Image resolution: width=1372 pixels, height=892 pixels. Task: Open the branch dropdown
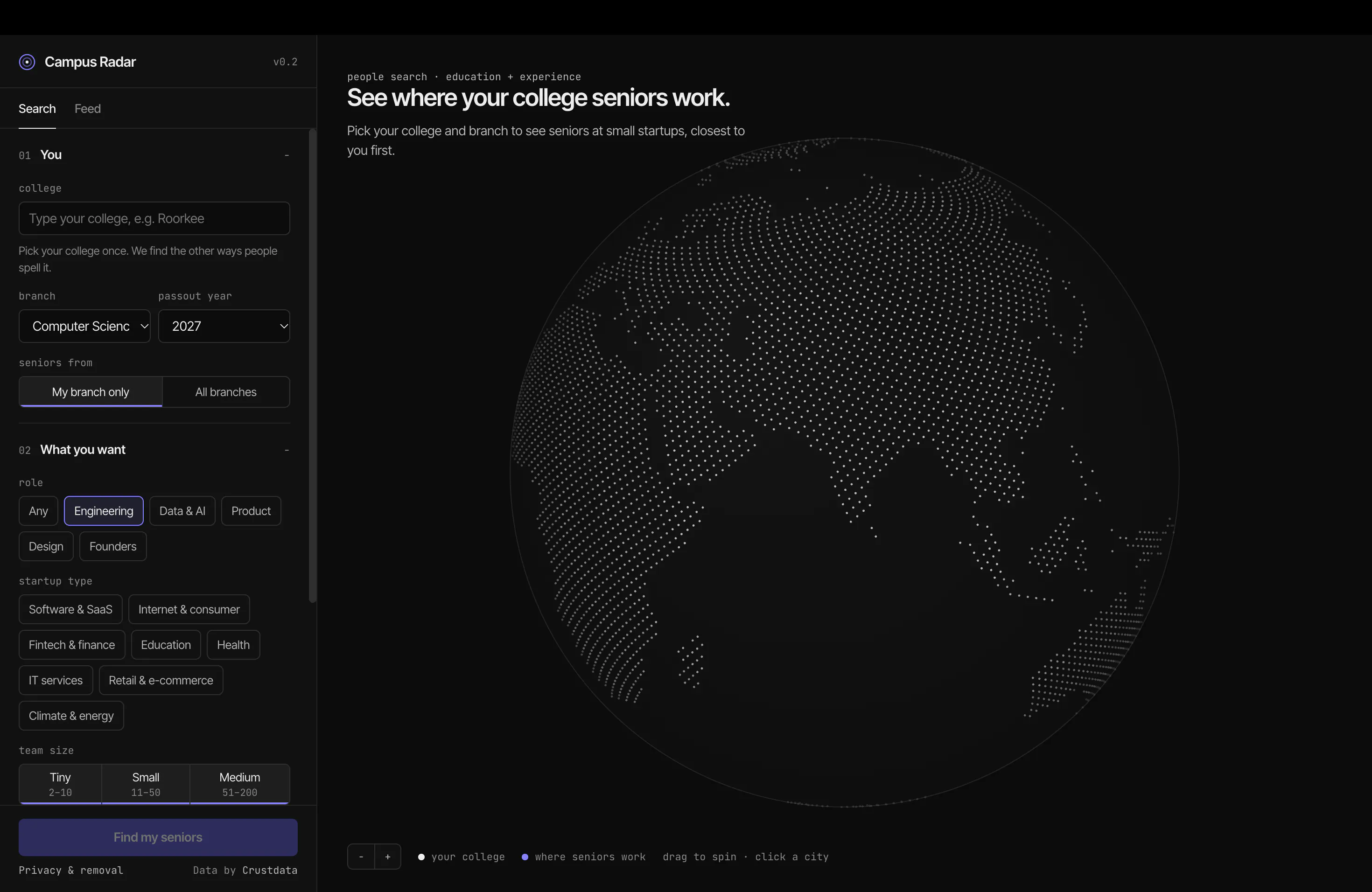coord(85,326)
